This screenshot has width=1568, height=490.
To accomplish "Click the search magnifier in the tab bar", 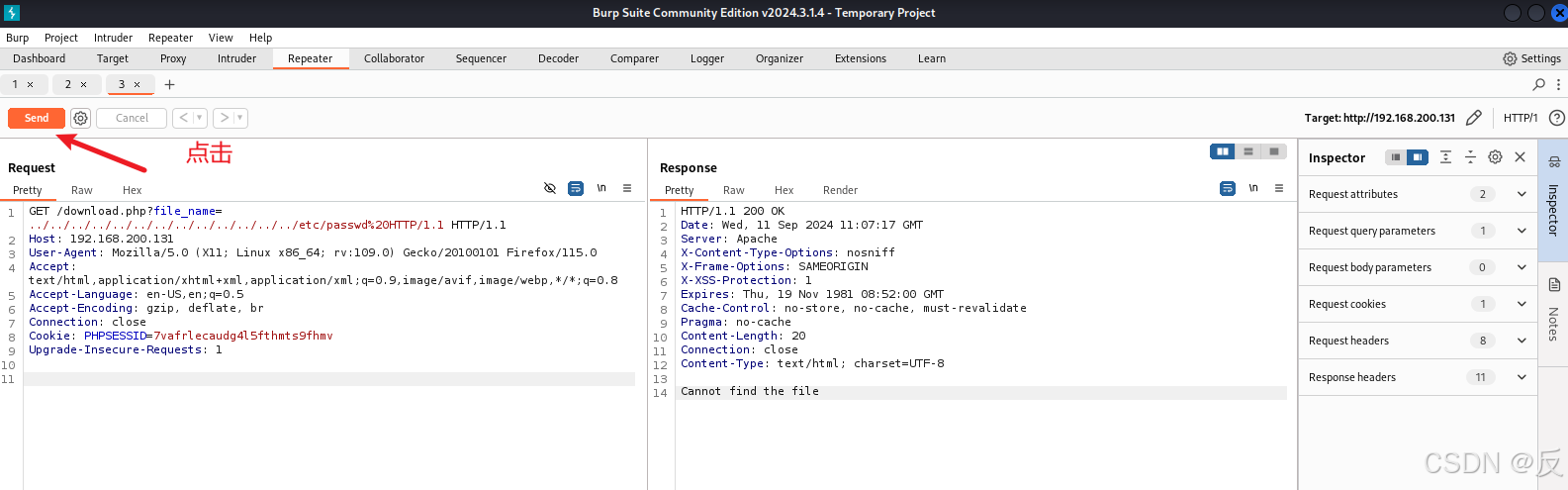I will tap(1539, 84).
